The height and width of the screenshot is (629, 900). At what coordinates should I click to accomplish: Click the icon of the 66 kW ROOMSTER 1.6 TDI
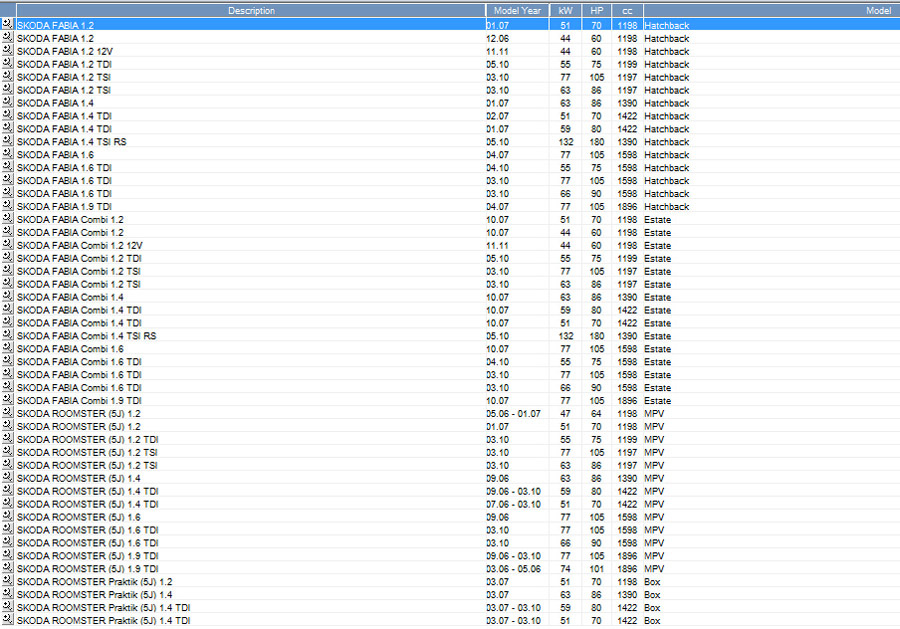pyautogui.click(x=7, y=542)
